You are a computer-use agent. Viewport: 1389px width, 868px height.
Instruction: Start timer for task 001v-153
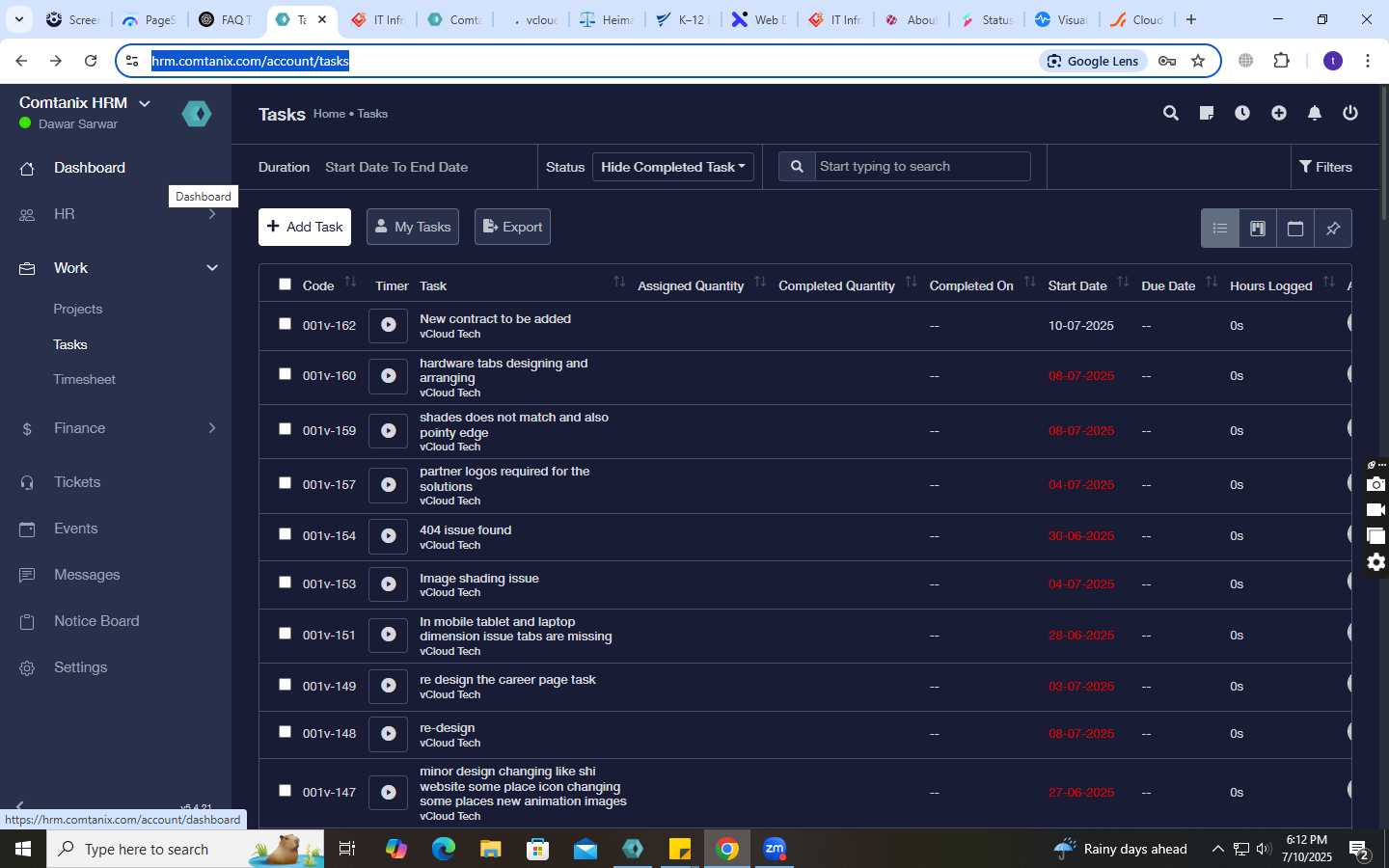click(x=389, y=583)
